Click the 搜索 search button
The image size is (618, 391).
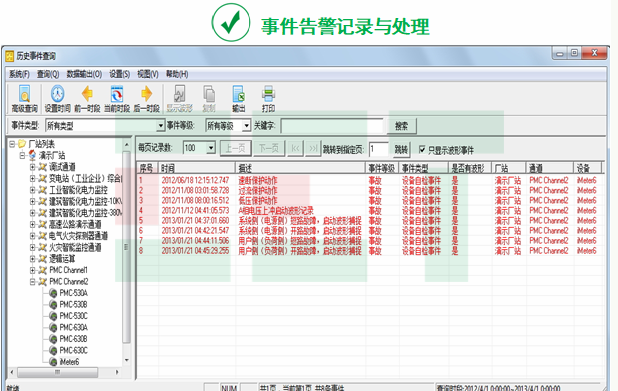pos(401,126)
